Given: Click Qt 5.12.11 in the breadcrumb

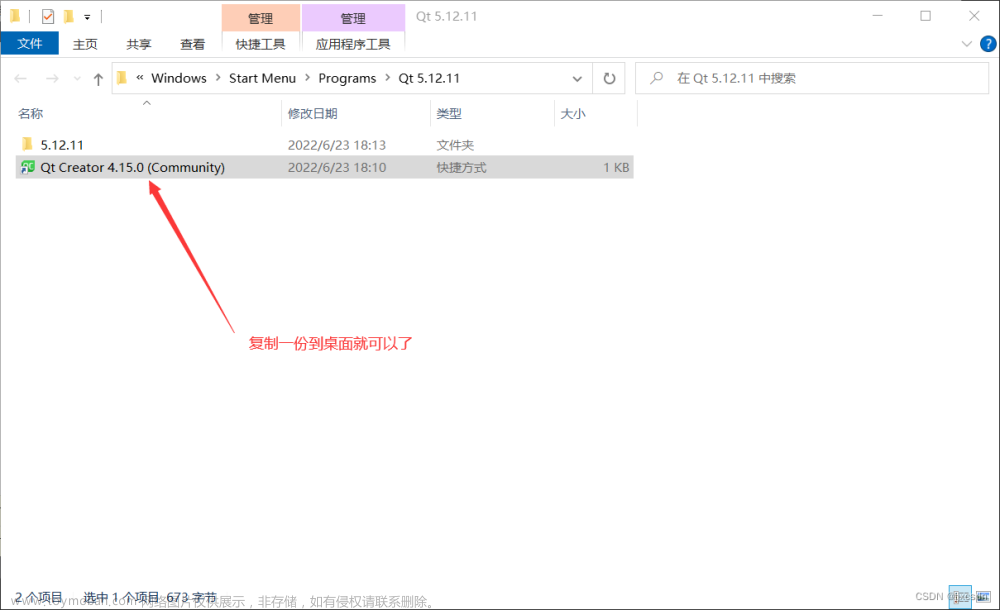Looking at the screenshot, I should (429, 78).
